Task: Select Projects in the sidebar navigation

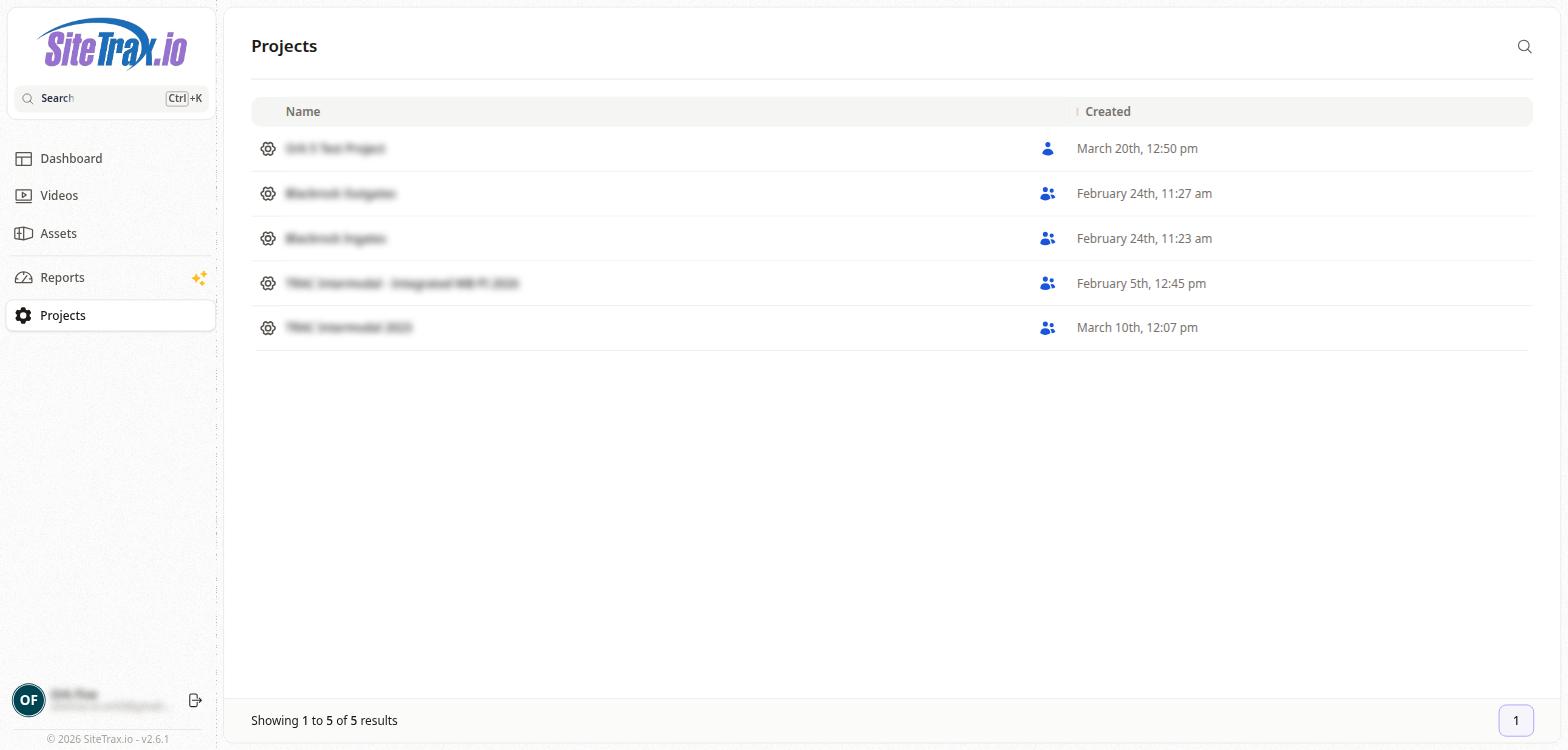Action: coord(63,316)
